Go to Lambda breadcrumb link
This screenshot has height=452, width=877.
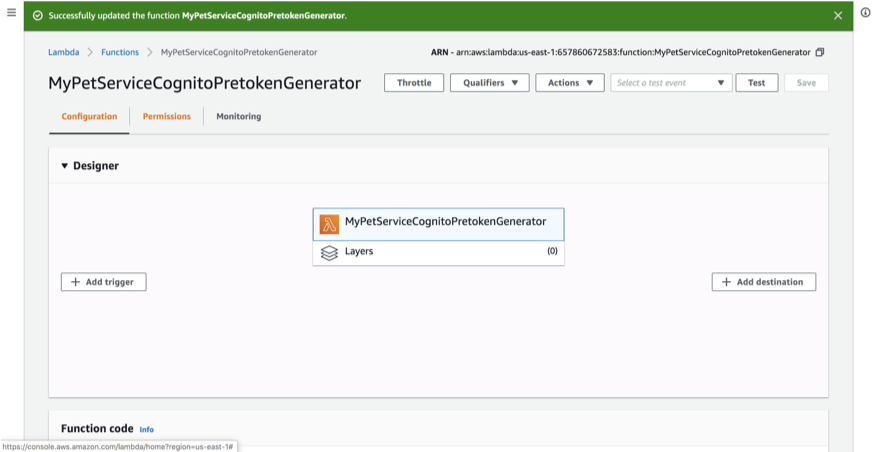coord(63,52)
